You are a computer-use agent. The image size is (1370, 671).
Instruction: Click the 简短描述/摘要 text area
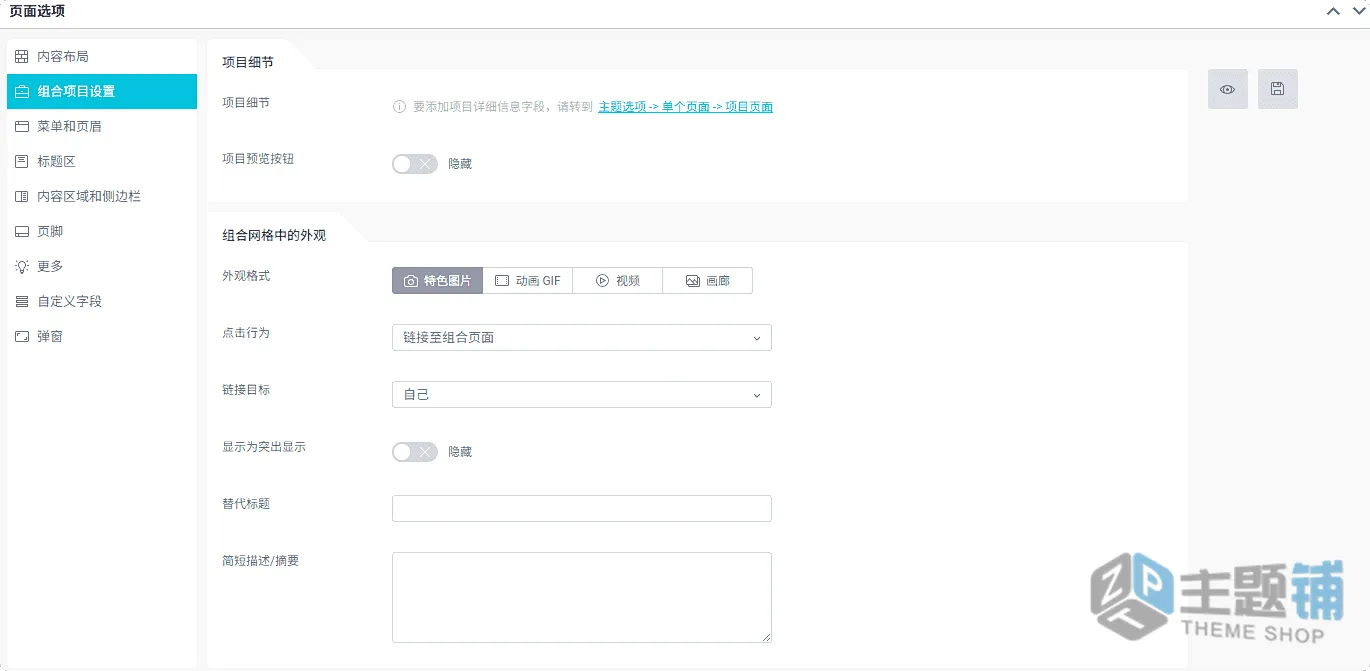pyautogui.click(x=582, y=597)
